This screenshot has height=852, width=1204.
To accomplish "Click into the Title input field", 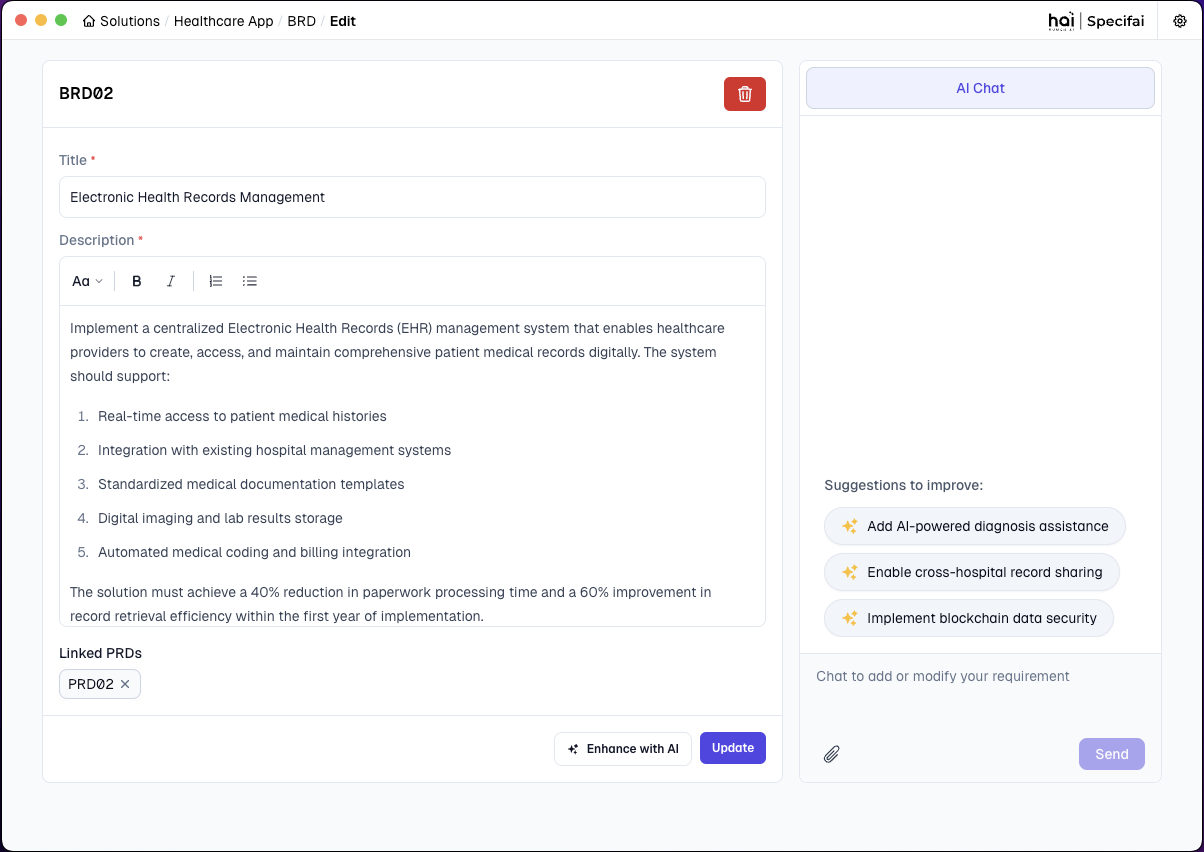I will point(412,197).
